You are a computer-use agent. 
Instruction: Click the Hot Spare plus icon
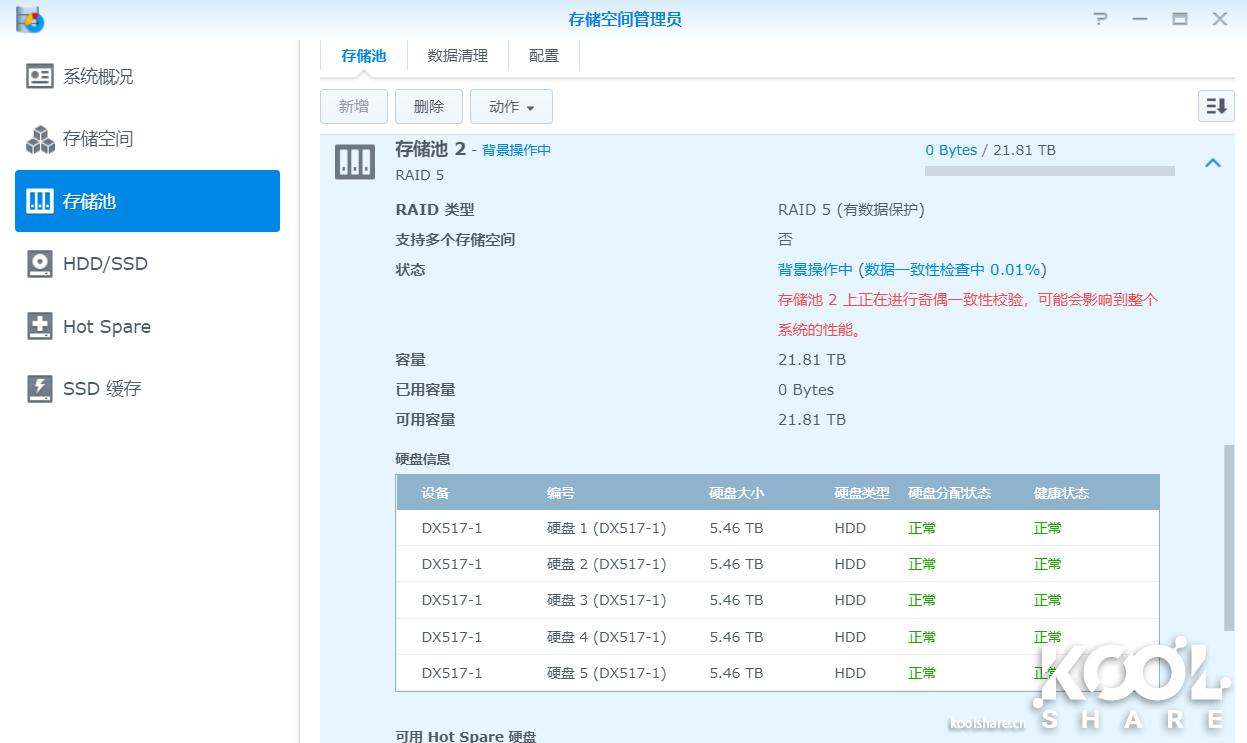[40, 326]
